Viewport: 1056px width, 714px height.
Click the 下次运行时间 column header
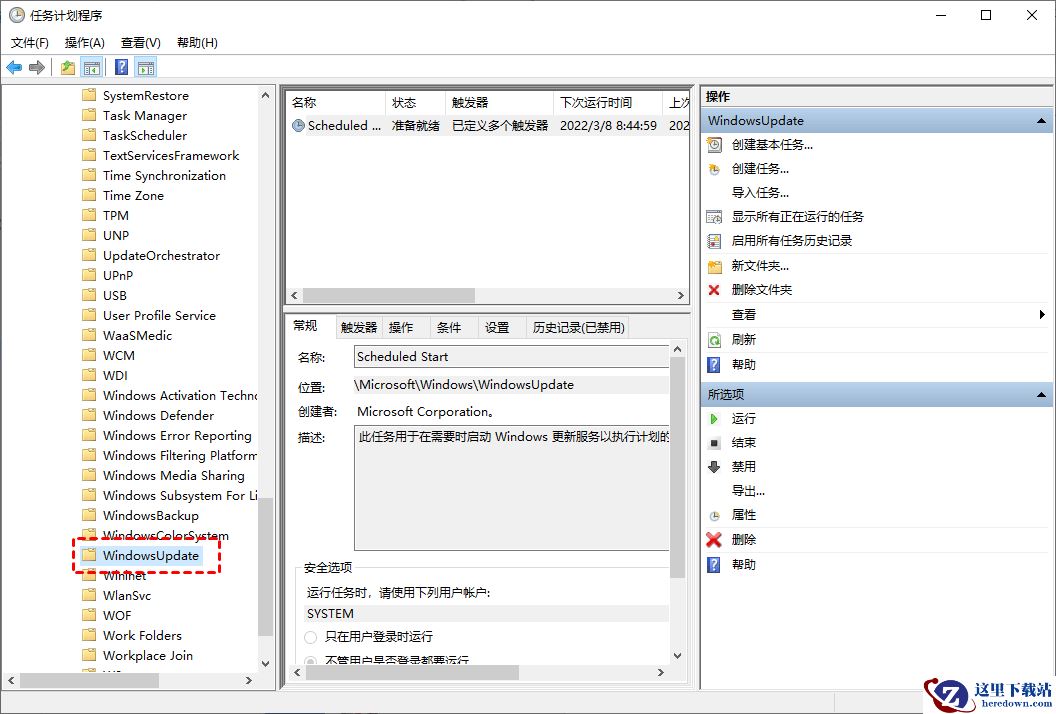click(607, 103)
